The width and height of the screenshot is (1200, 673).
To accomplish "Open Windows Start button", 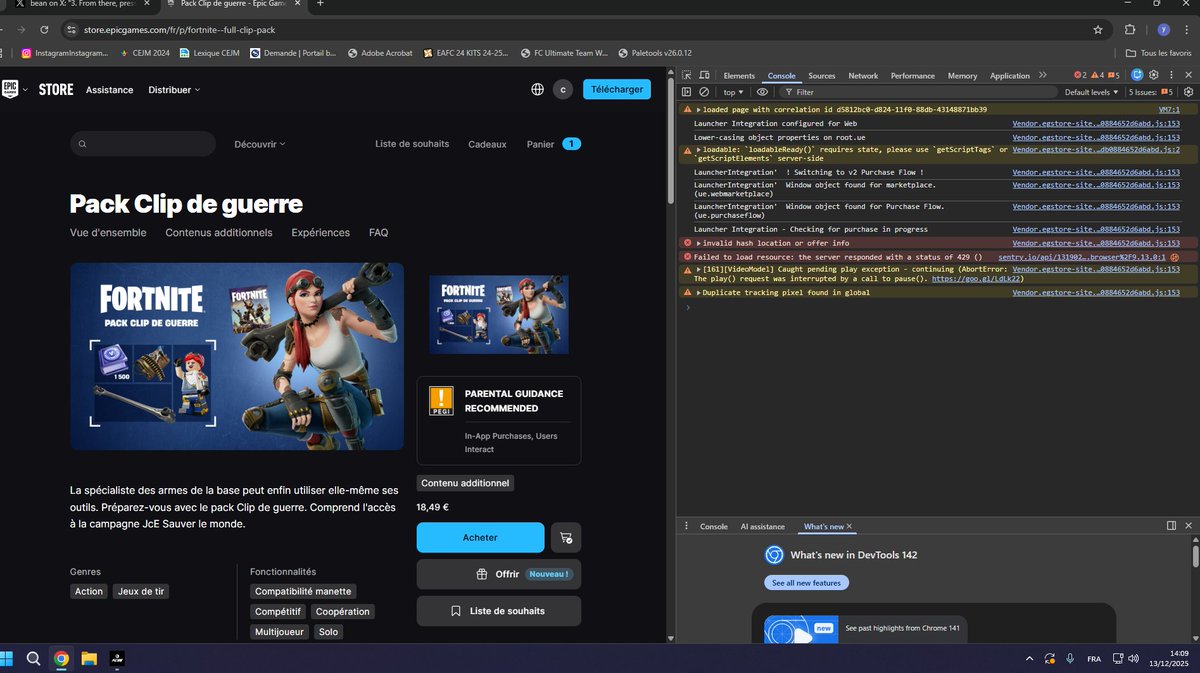I will 8,659.
